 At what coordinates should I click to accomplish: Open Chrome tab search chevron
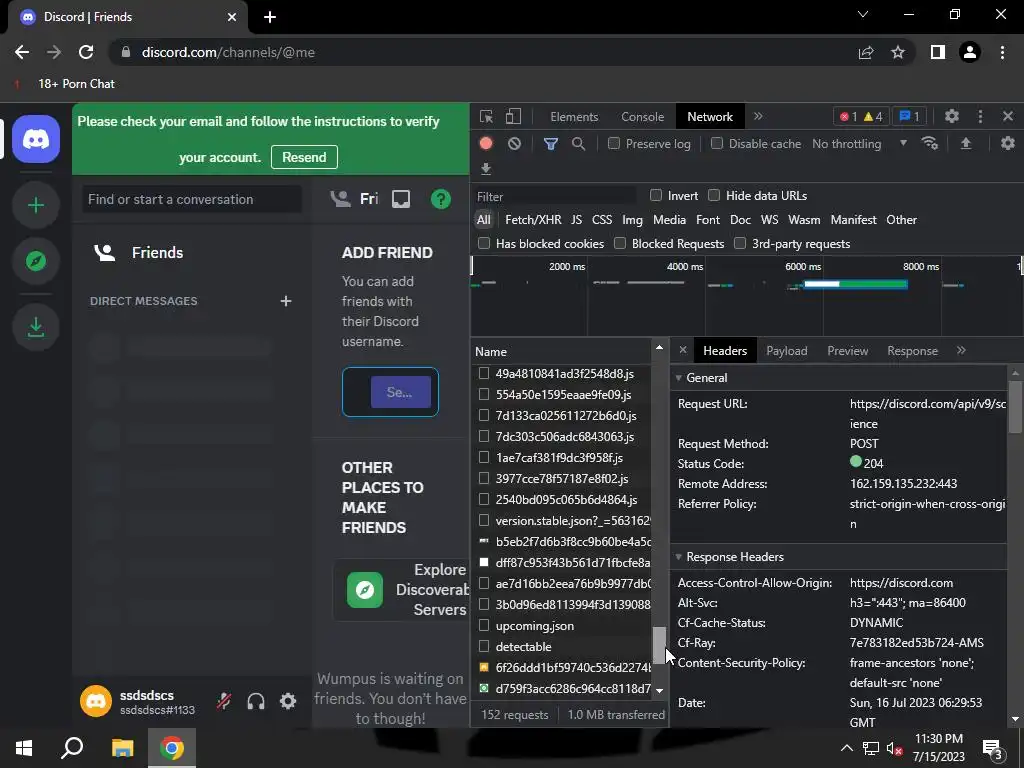point(863,14)
